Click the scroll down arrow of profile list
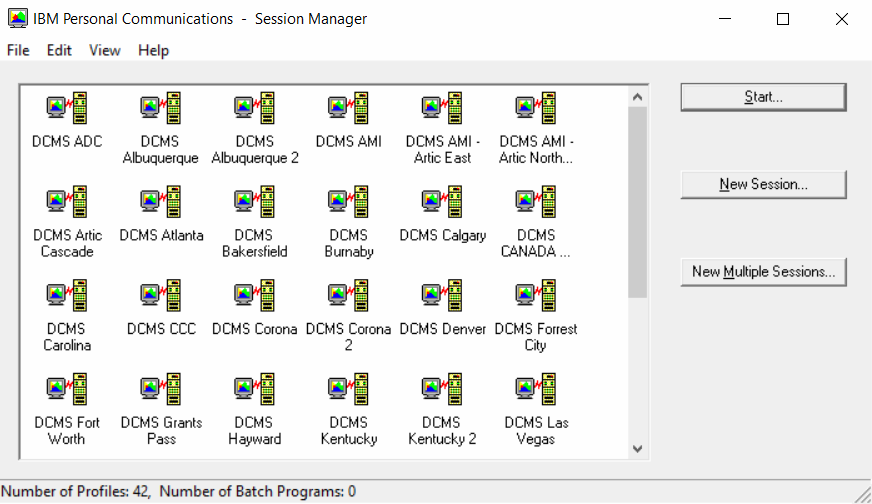The height and width of the screenshot is (504, 872). tap(637, 449)
